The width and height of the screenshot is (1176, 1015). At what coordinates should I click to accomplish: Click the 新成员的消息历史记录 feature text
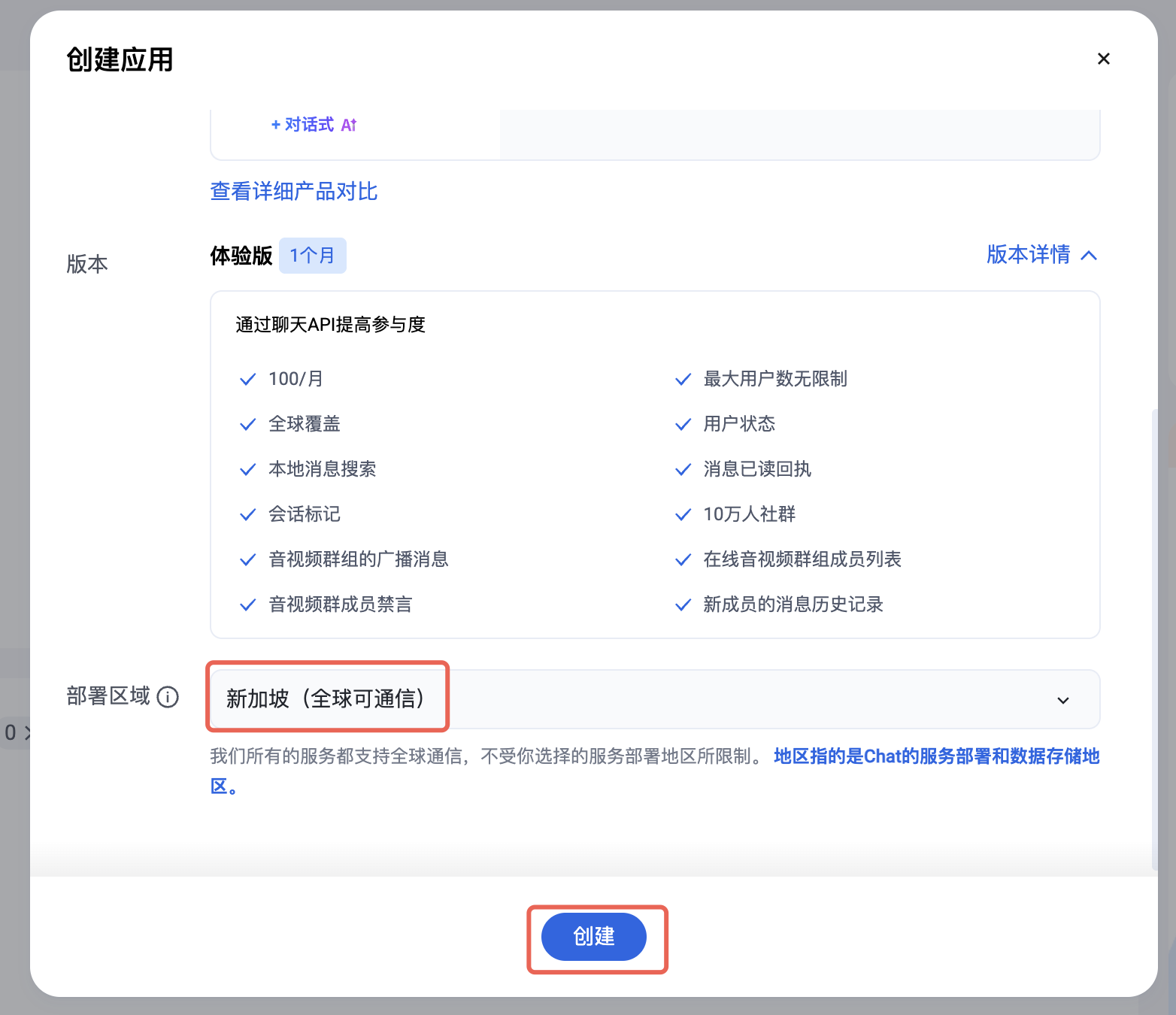793,604
